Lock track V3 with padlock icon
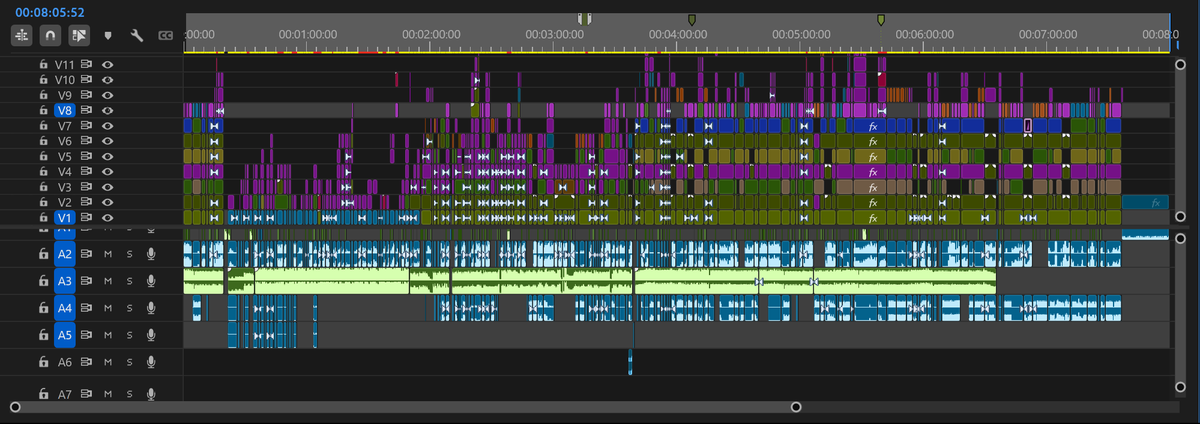 pyautogui.click(x=43, y=187)
